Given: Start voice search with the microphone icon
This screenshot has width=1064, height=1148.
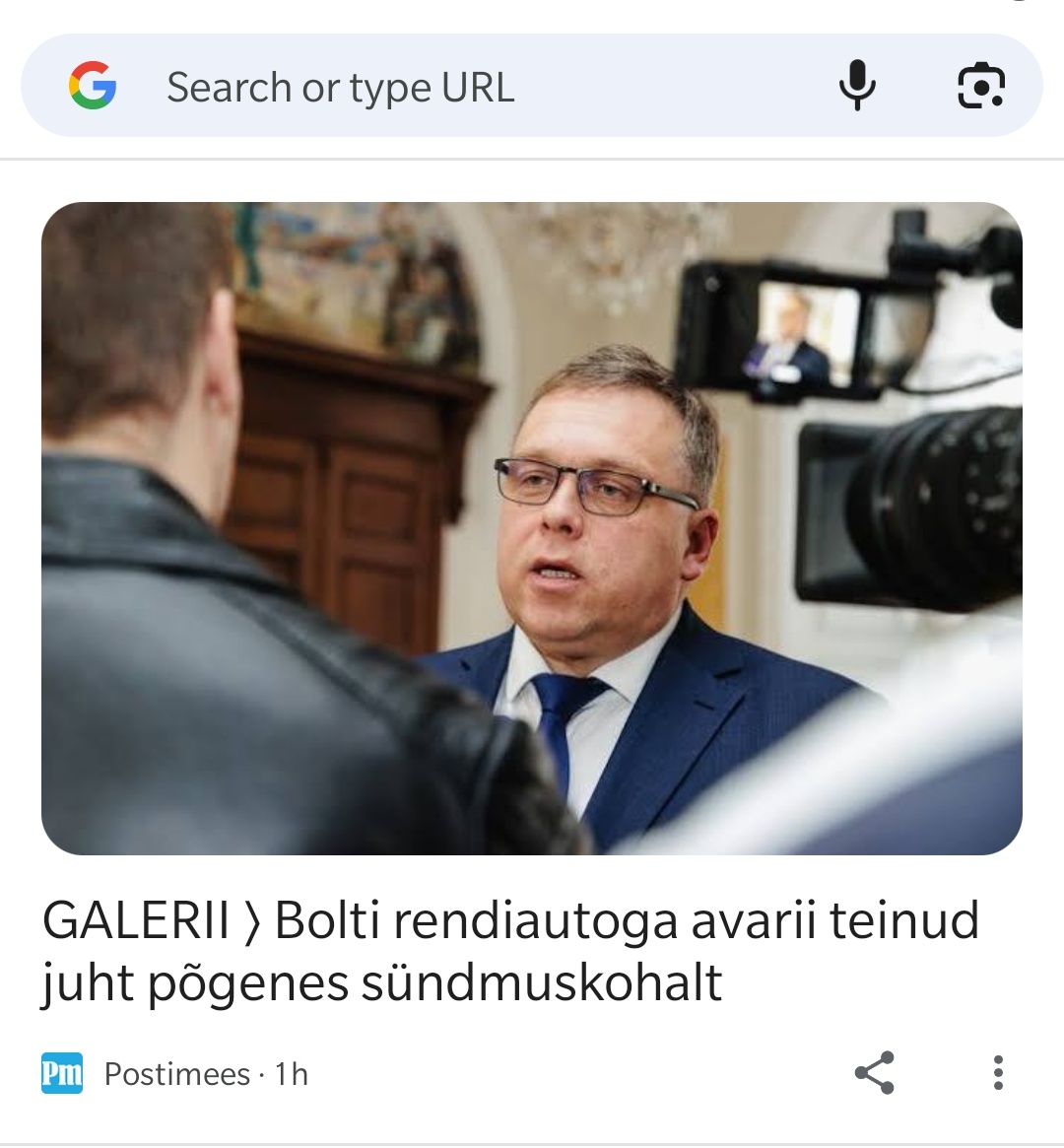Looking at the screenshot, I should [x=857, y=86].
